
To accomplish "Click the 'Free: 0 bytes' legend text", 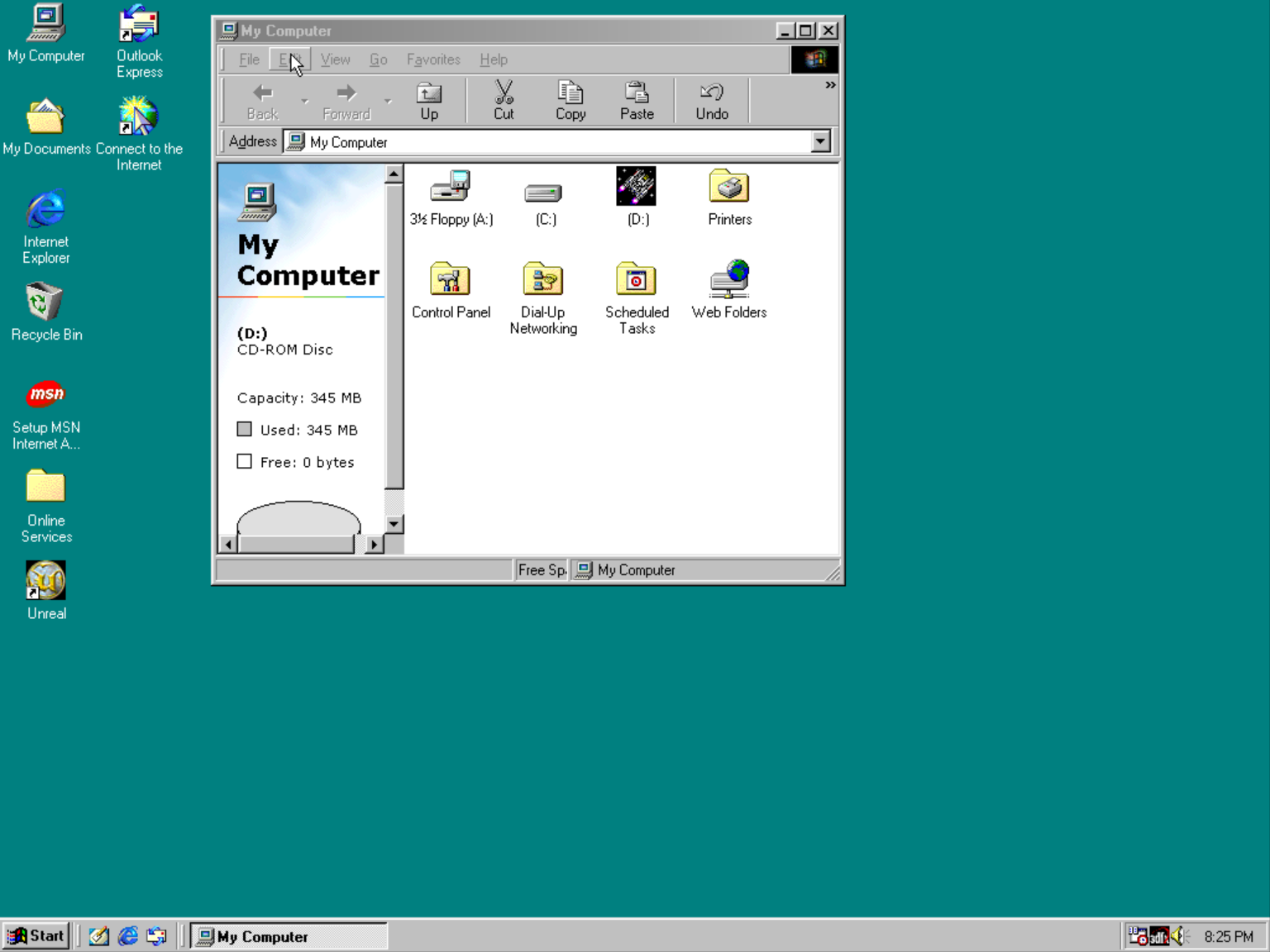I will (x=308, y=462).
